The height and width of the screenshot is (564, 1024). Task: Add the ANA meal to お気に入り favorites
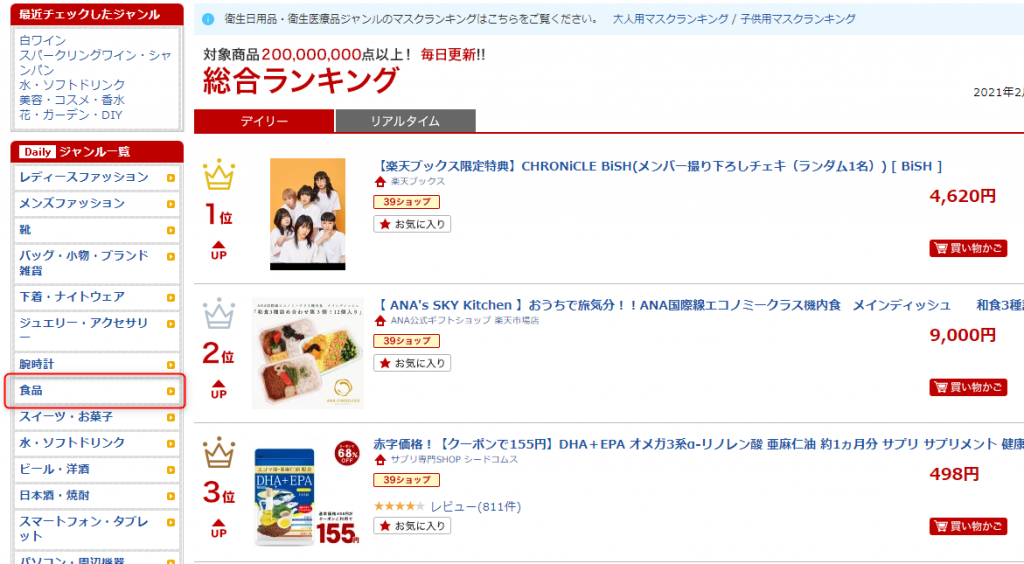(x=412, y=363)
